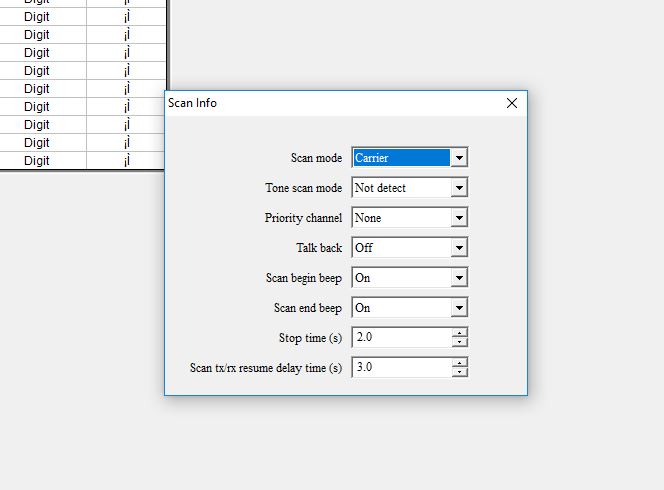Open the Priority channel dropdown arrow

coord(459,218)
